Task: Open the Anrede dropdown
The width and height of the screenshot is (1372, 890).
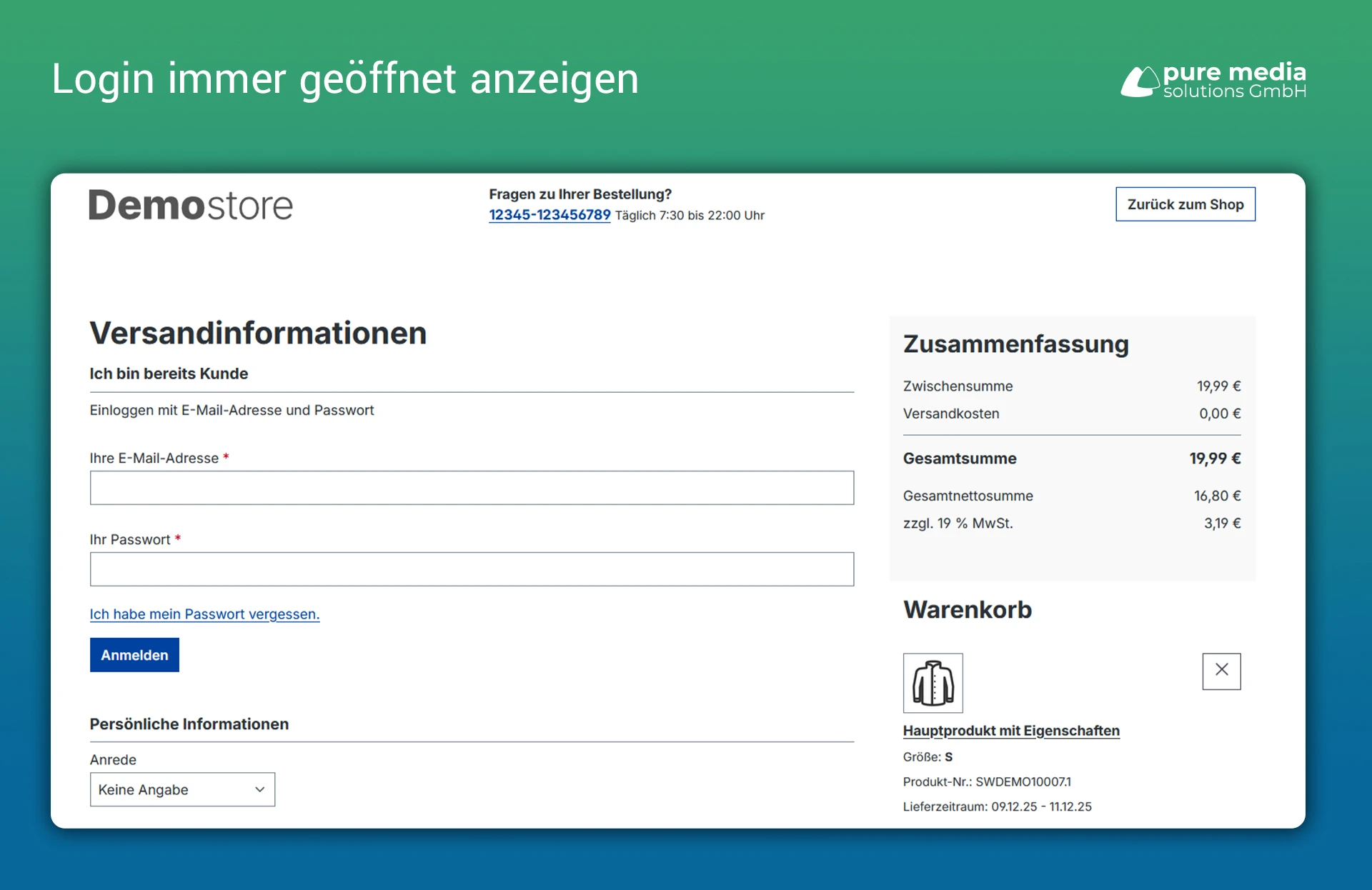Action: click(x=182, y=789)
